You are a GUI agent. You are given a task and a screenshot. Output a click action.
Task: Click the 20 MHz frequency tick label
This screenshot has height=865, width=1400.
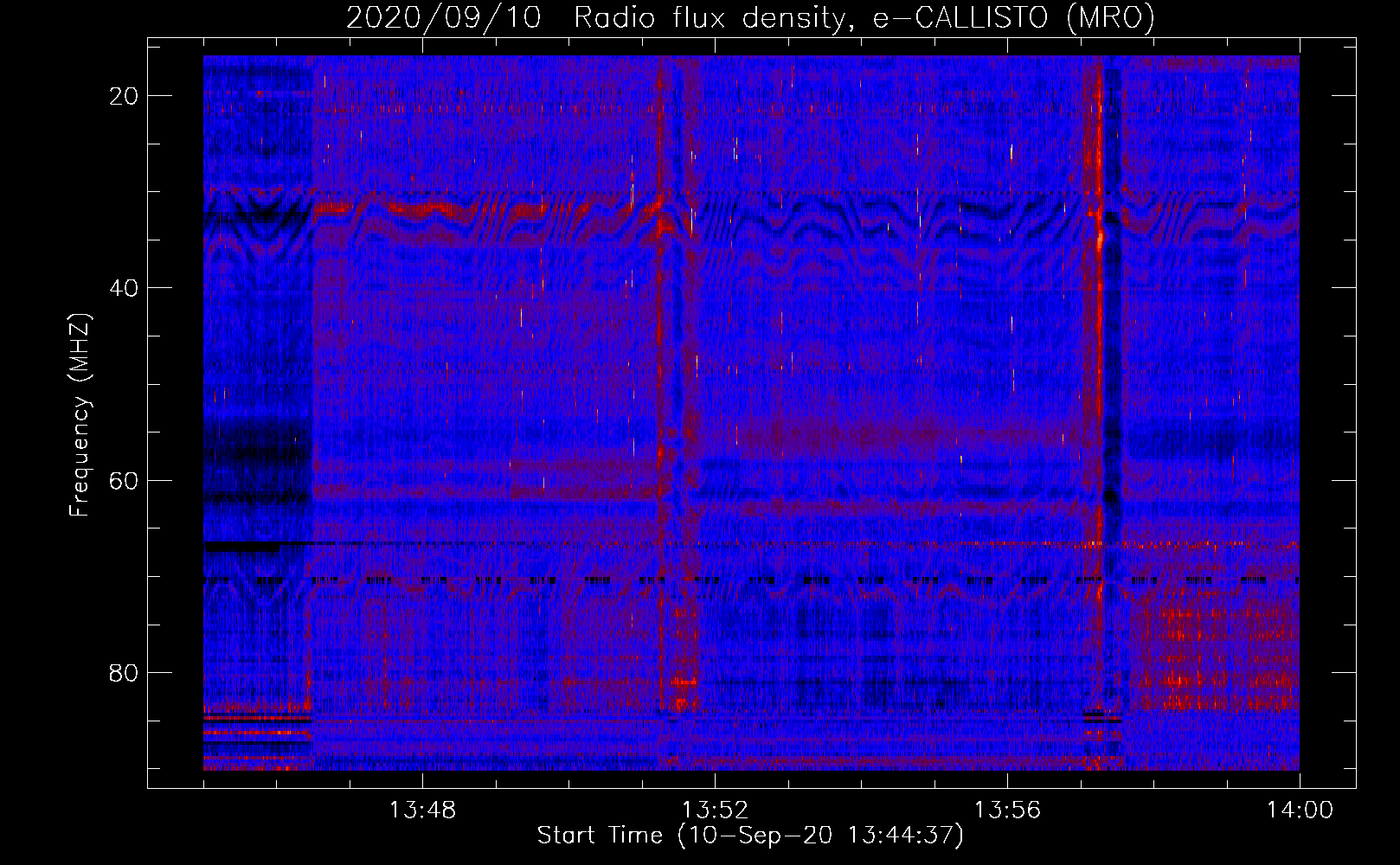(125, 96)
